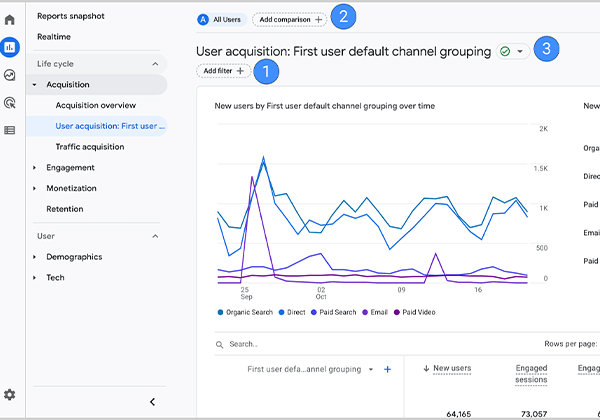Open the Configure table icon in left rail
600x420 pixels.
point(10,130)
